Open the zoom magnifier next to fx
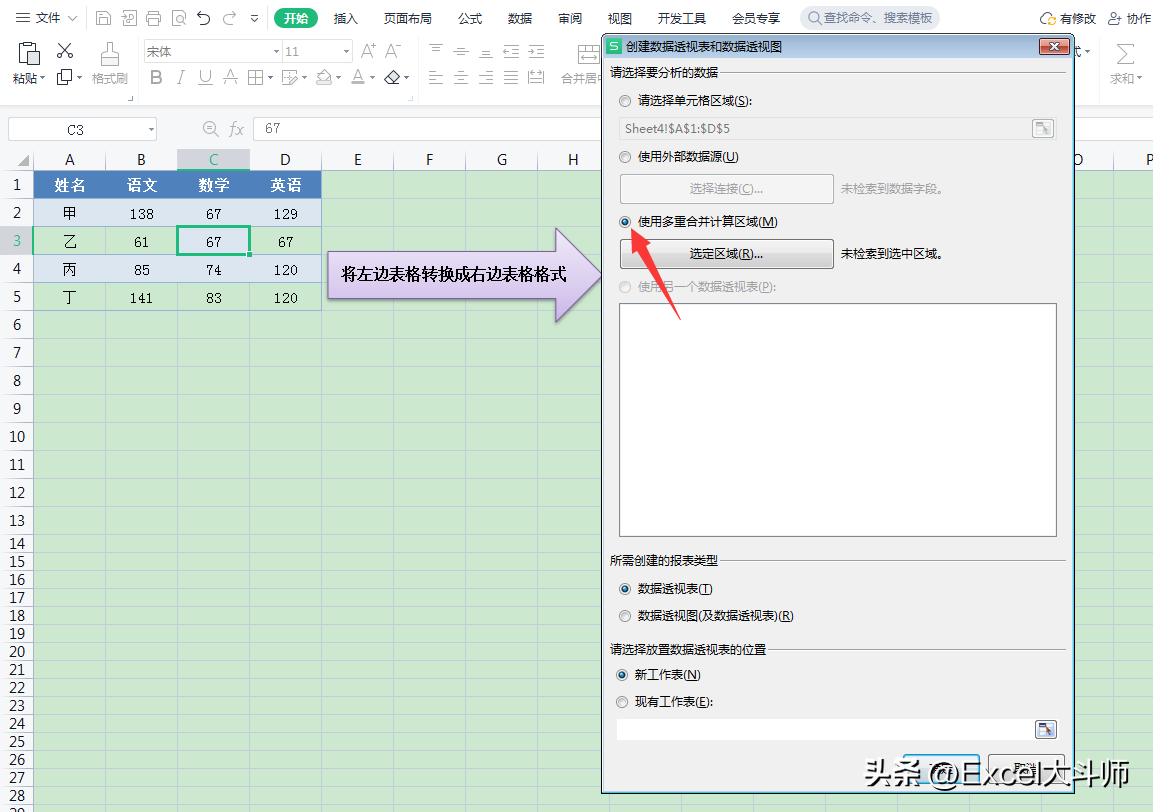The width and height of the screenshot is (1153, 812). point(210,129)
